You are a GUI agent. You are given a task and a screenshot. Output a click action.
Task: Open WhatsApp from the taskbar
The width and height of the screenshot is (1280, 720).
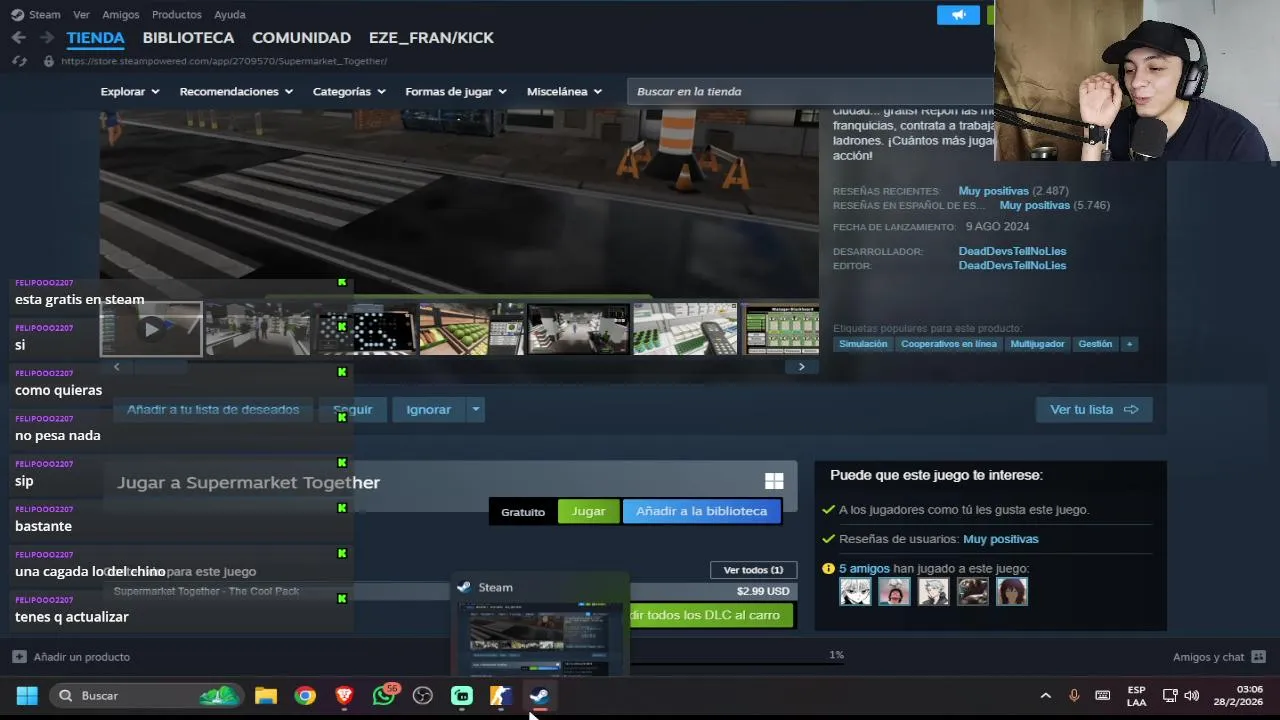point(384,696)
